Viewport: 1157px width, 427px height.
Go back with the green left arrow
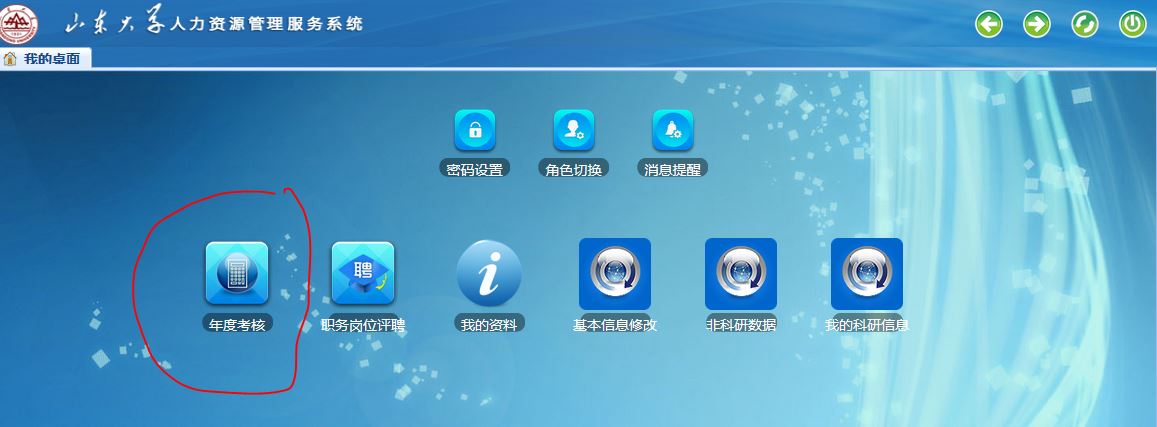(989, 24)
